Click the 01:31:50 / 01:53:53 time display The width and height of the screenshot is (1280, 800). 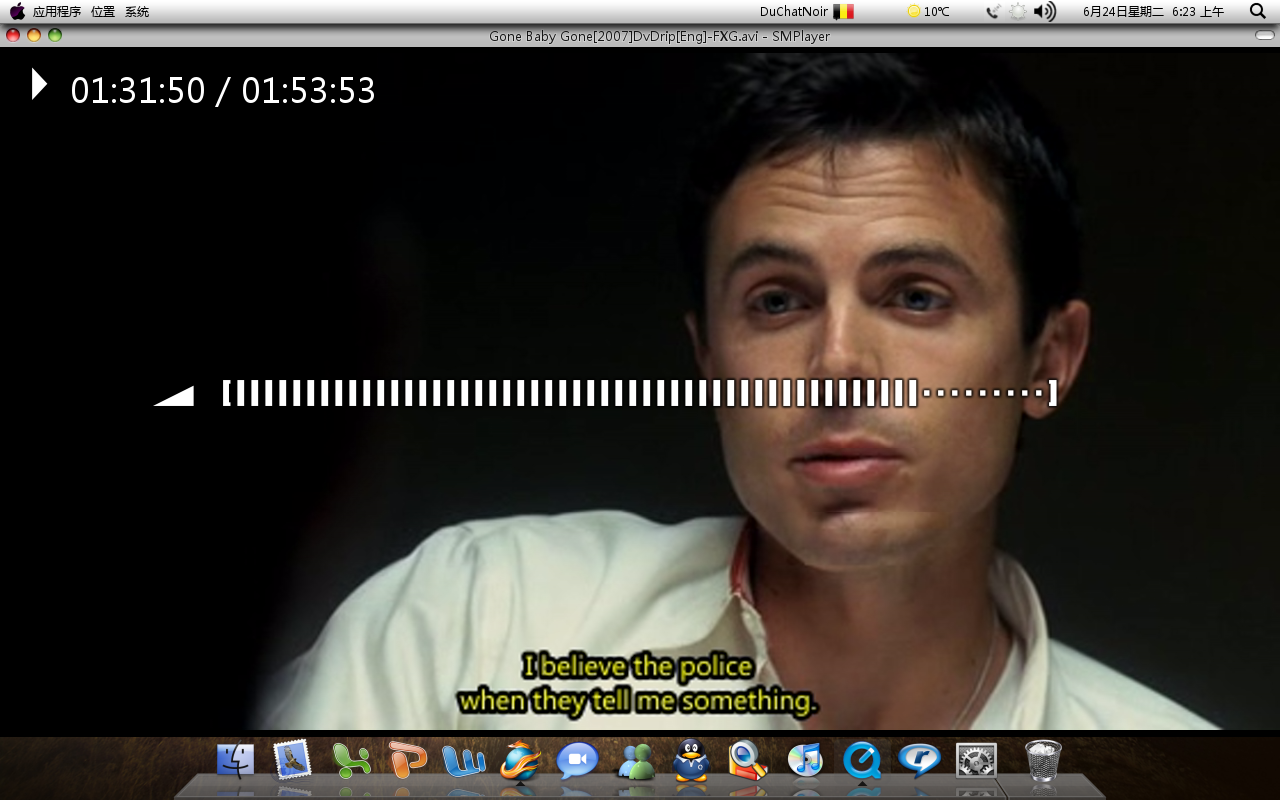click(223, 91)
